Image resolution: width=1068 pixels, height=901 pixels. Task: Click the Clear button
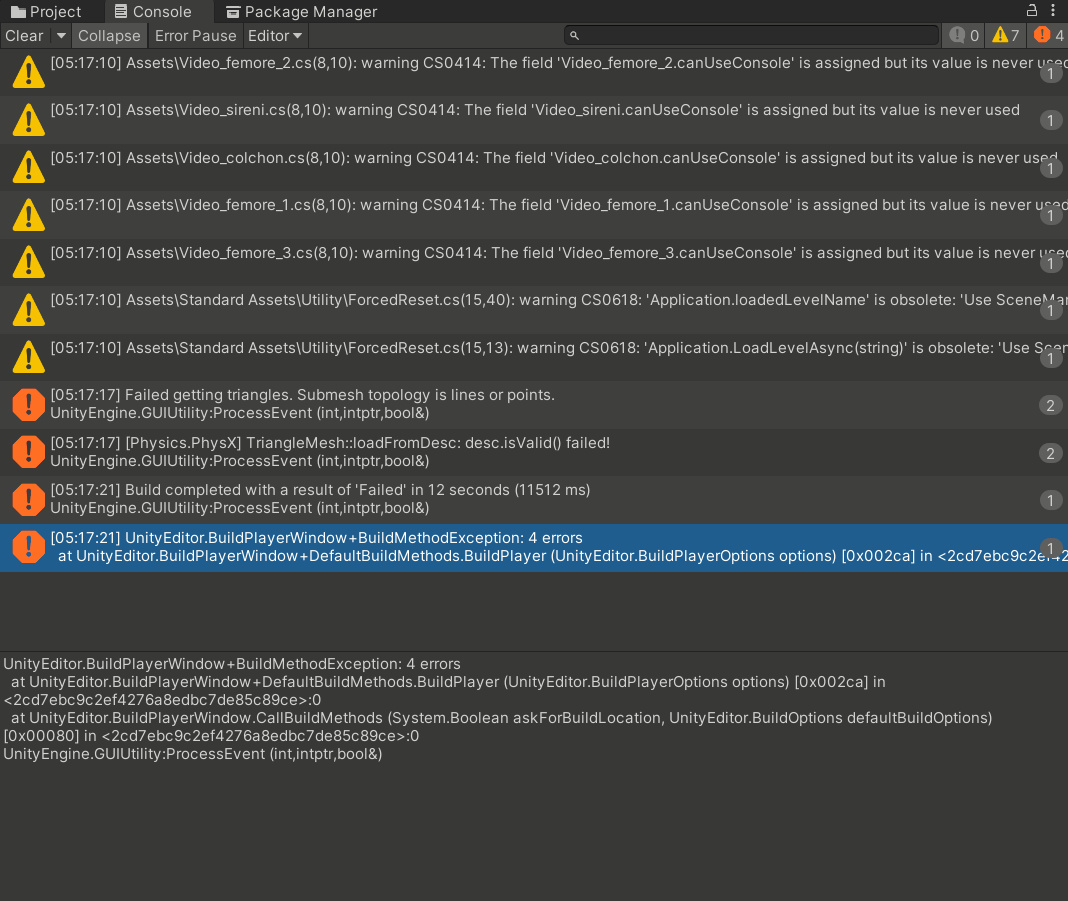pyautogui.click(x=24, y=35)
